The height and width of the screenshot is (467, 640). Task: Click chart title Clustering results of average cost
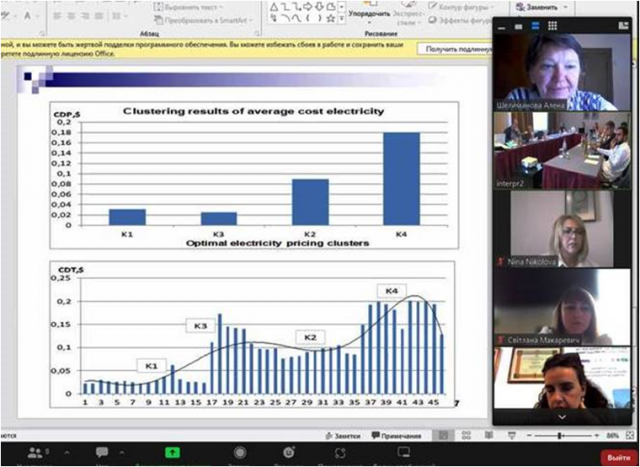point(253,111)
